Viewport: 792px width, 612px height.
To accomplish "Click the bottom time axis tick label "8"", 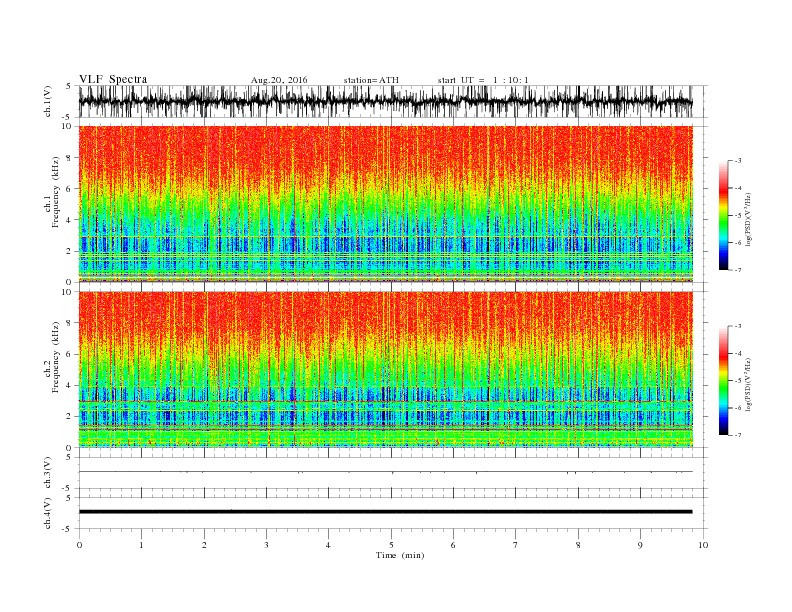I will pyautogui.click(x=578, y=545).
